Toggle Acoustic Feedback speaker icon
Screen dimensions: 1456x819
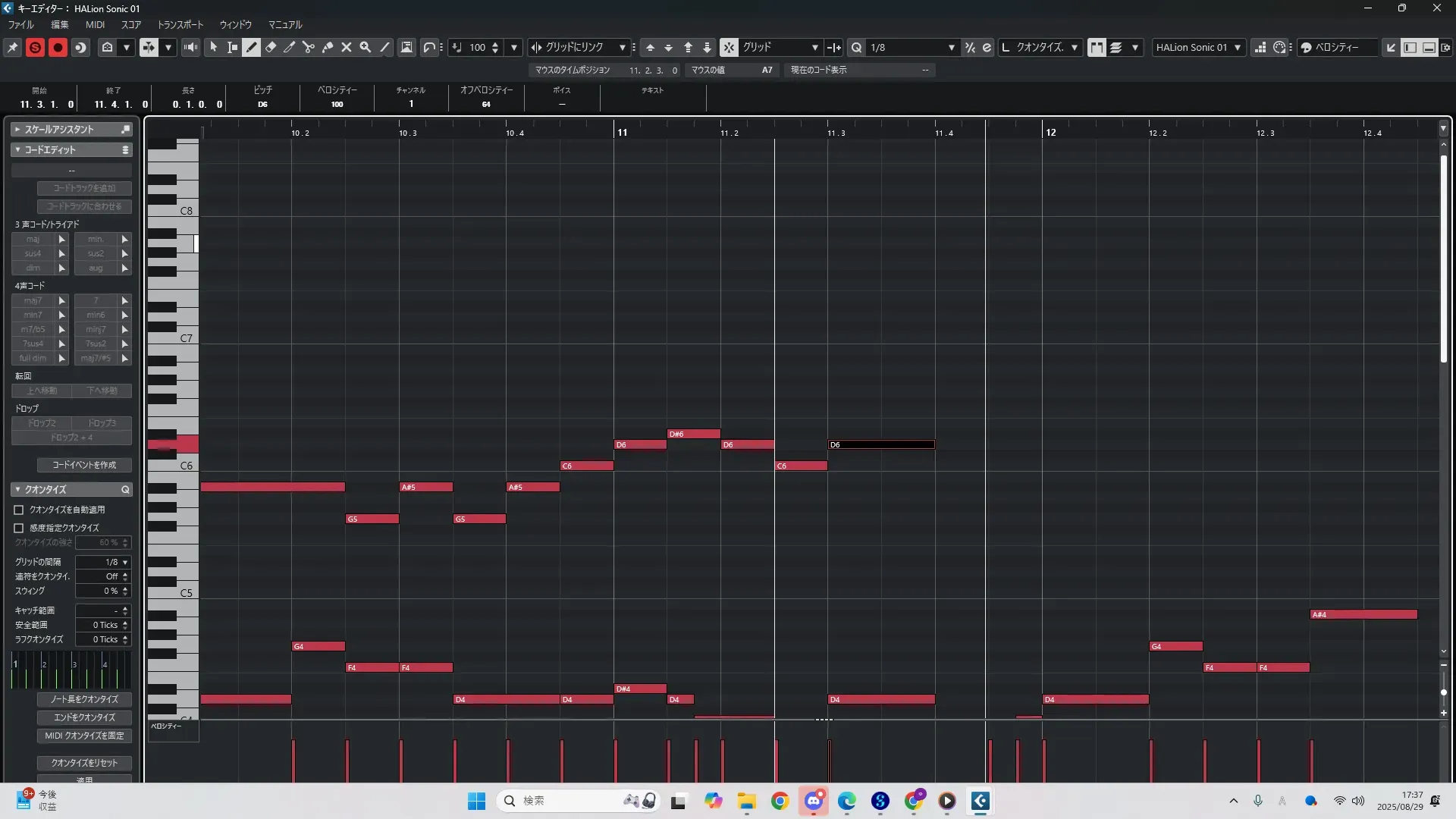(x=191, y=47)
